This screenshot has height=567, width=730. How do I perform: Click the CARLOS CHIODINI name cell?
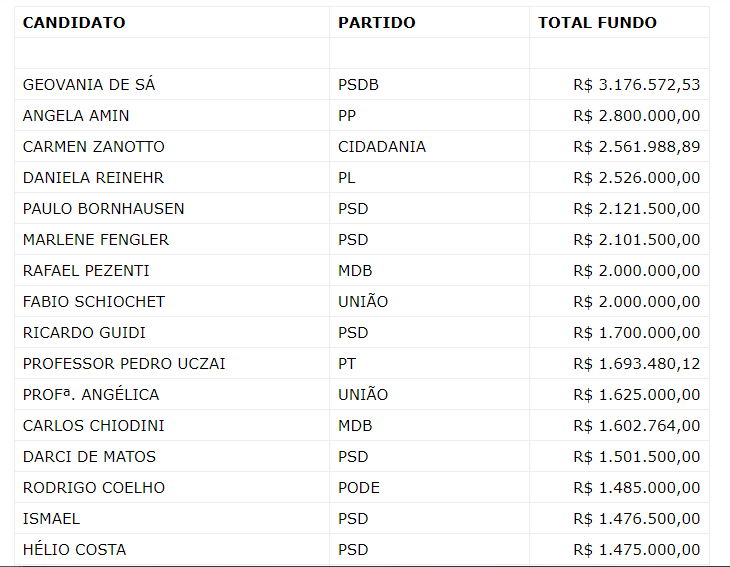(x=94, y=426)
